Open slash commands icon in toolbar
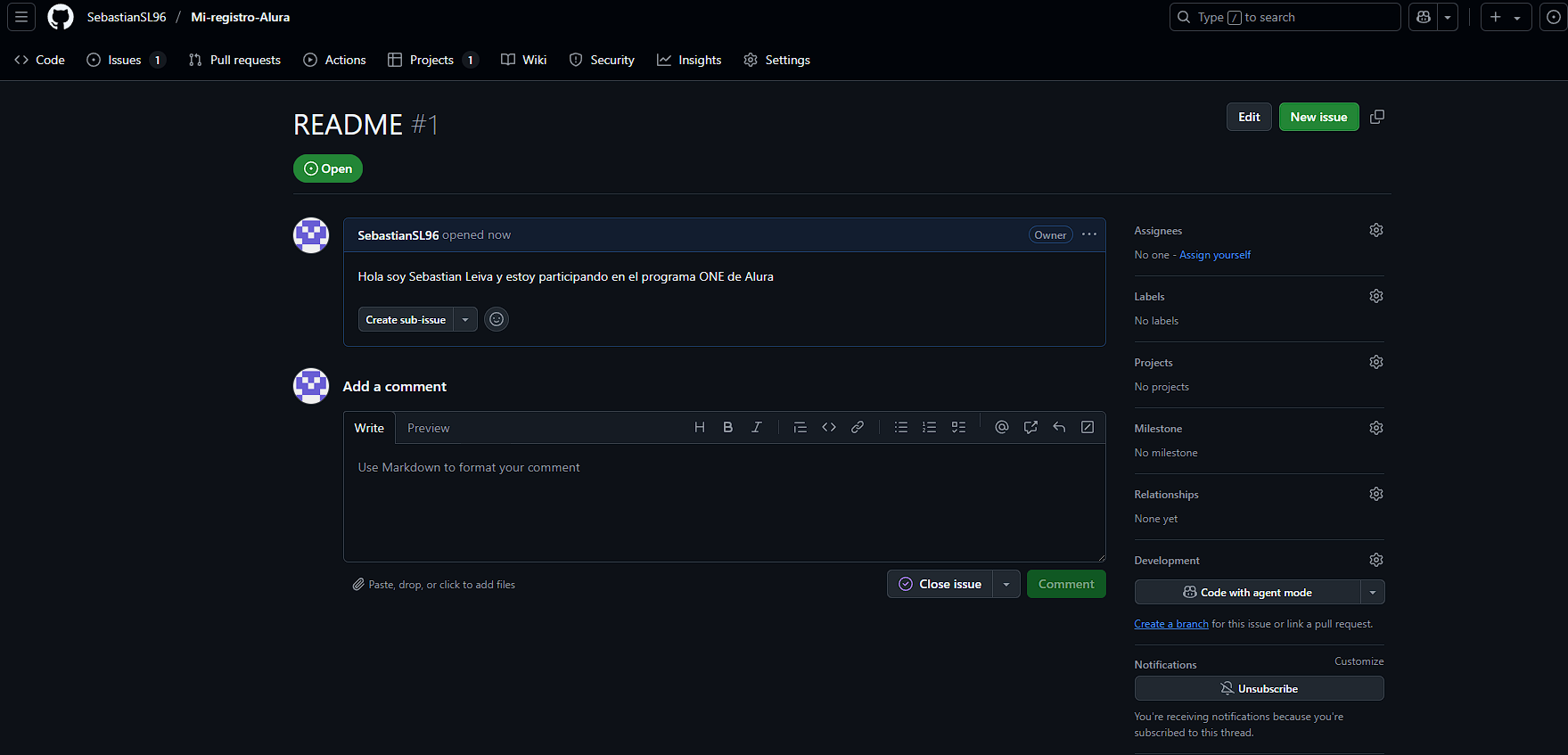This screenshot has width=1568, height=755. click(x=1088, y=427)
